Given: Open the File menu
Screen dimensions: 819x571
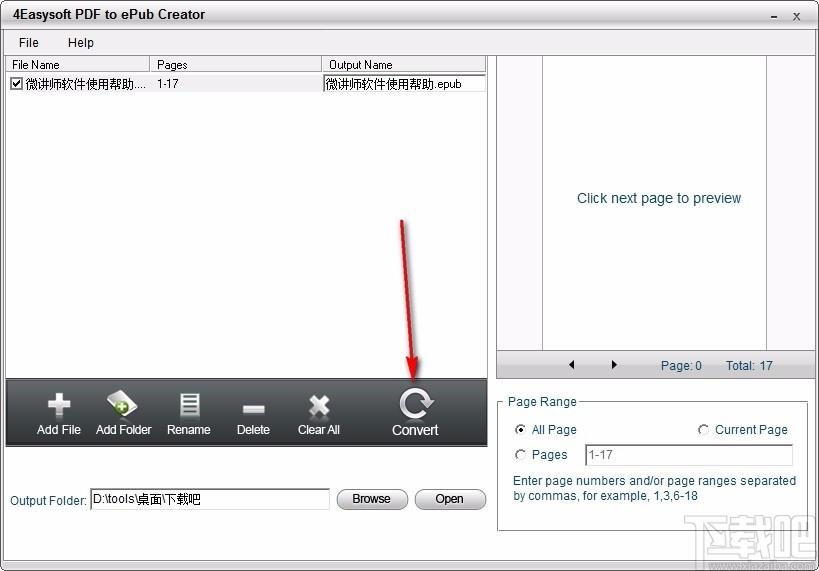Looking at the screenshot, I should (29, 43).
